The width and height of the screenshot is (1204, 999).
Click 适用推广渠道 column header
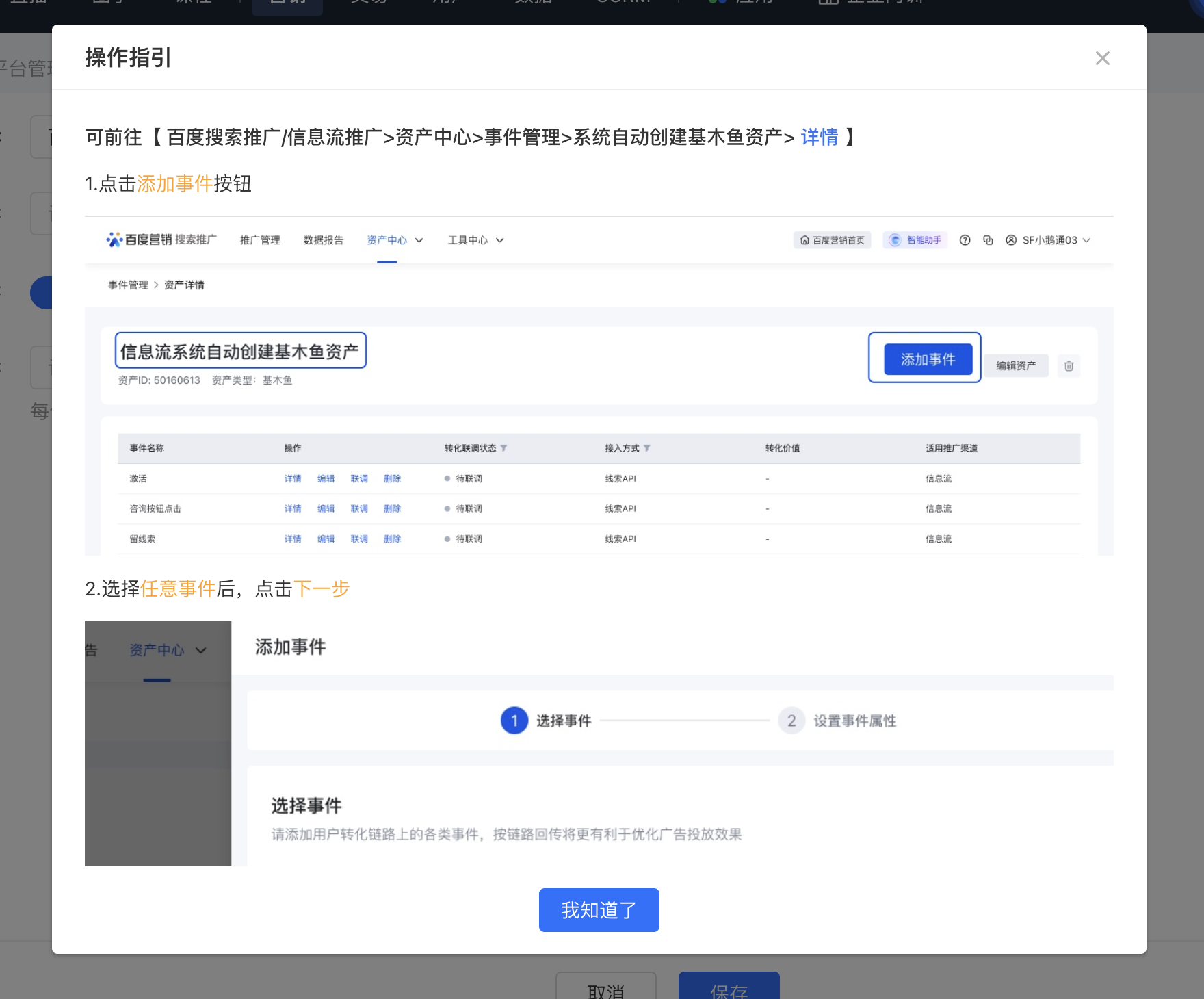[952, 448]
